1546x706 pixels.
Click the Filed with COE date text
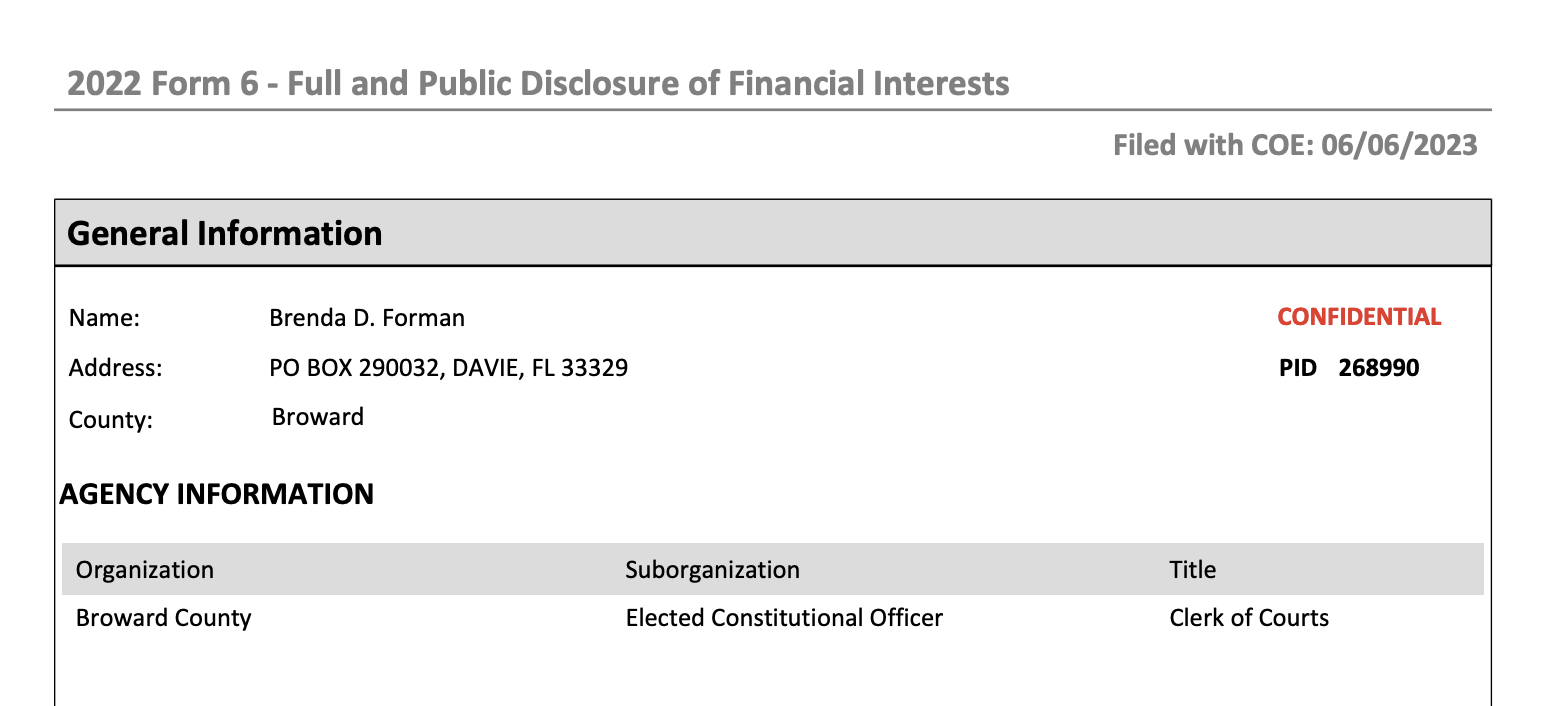pos(1295,146)
